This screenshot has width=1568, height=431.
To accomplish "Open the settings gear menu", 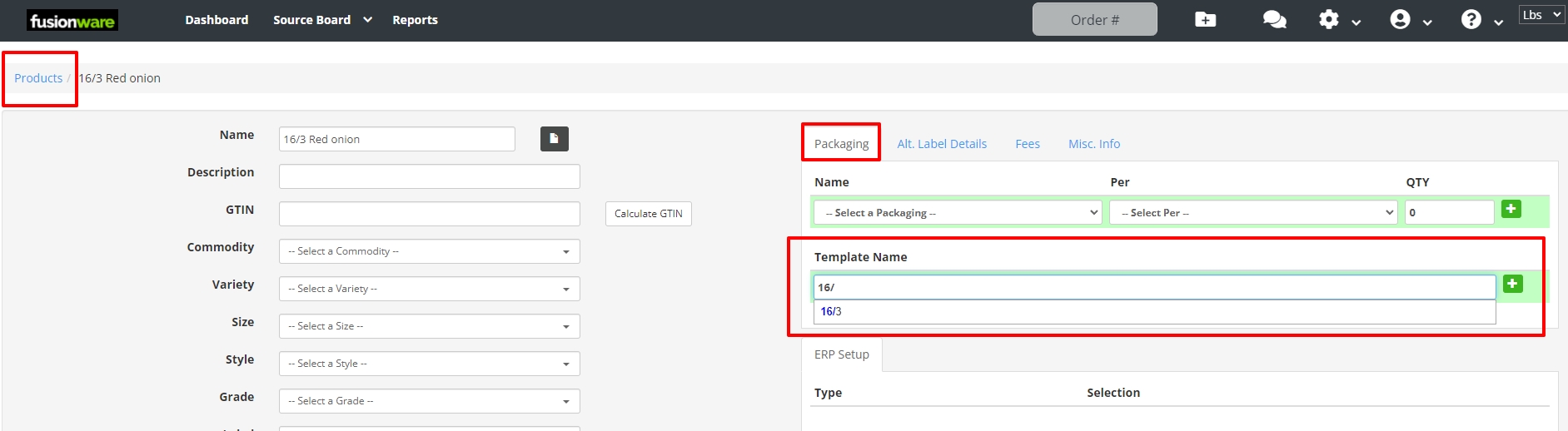I will (x=1338, y=20).
